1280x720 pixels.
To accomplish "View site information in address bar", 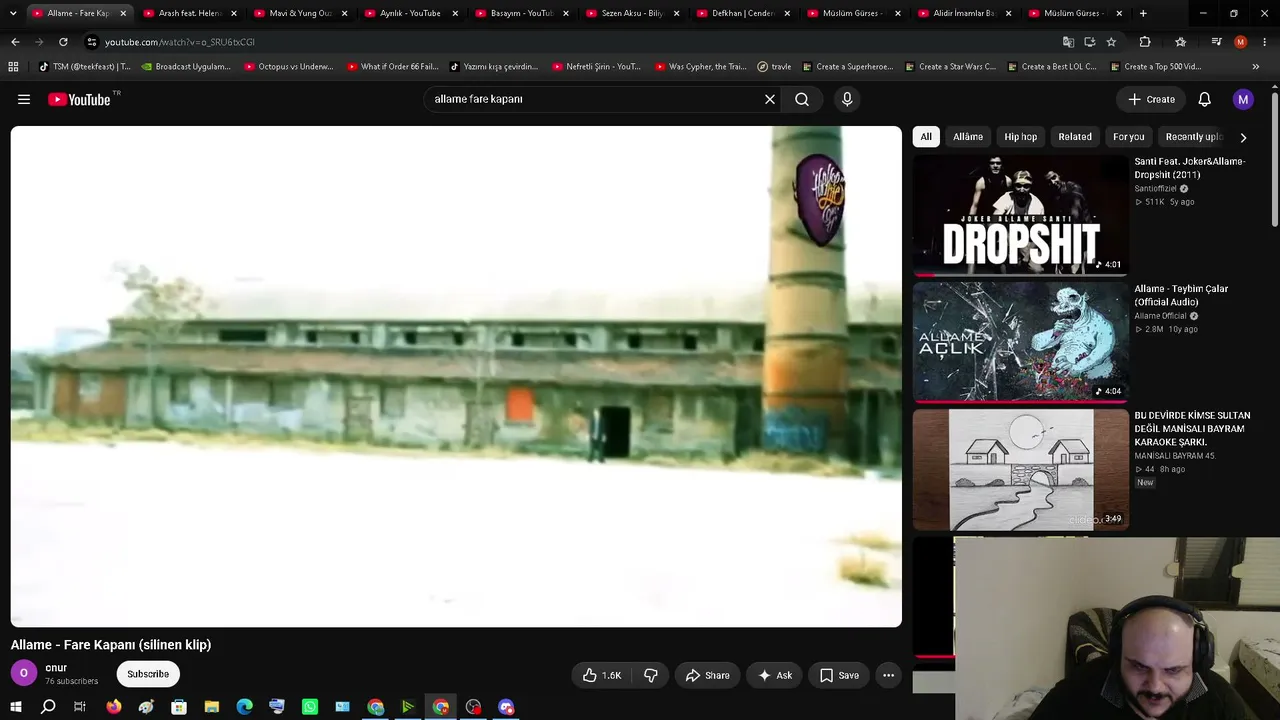I will pyautogui.click(x=91, y=42).
